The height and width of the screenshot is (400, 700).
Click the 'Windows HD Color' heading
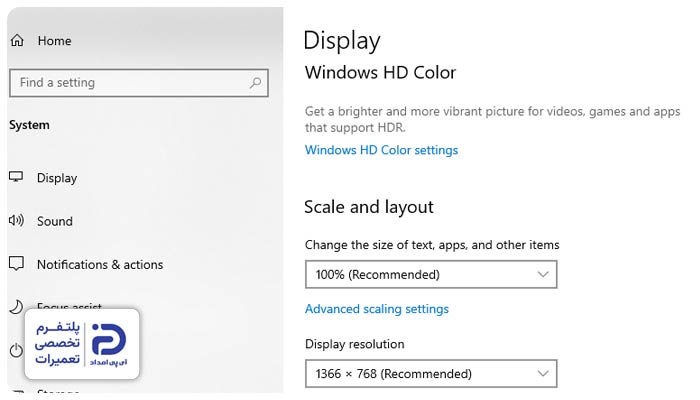(x=380, y=72)
